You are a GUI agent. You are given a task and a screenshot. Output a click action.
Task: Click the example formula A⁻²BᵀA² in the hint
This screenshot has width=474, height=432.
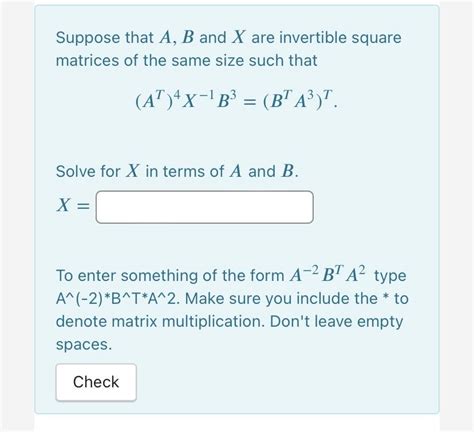tap(327, 275)
